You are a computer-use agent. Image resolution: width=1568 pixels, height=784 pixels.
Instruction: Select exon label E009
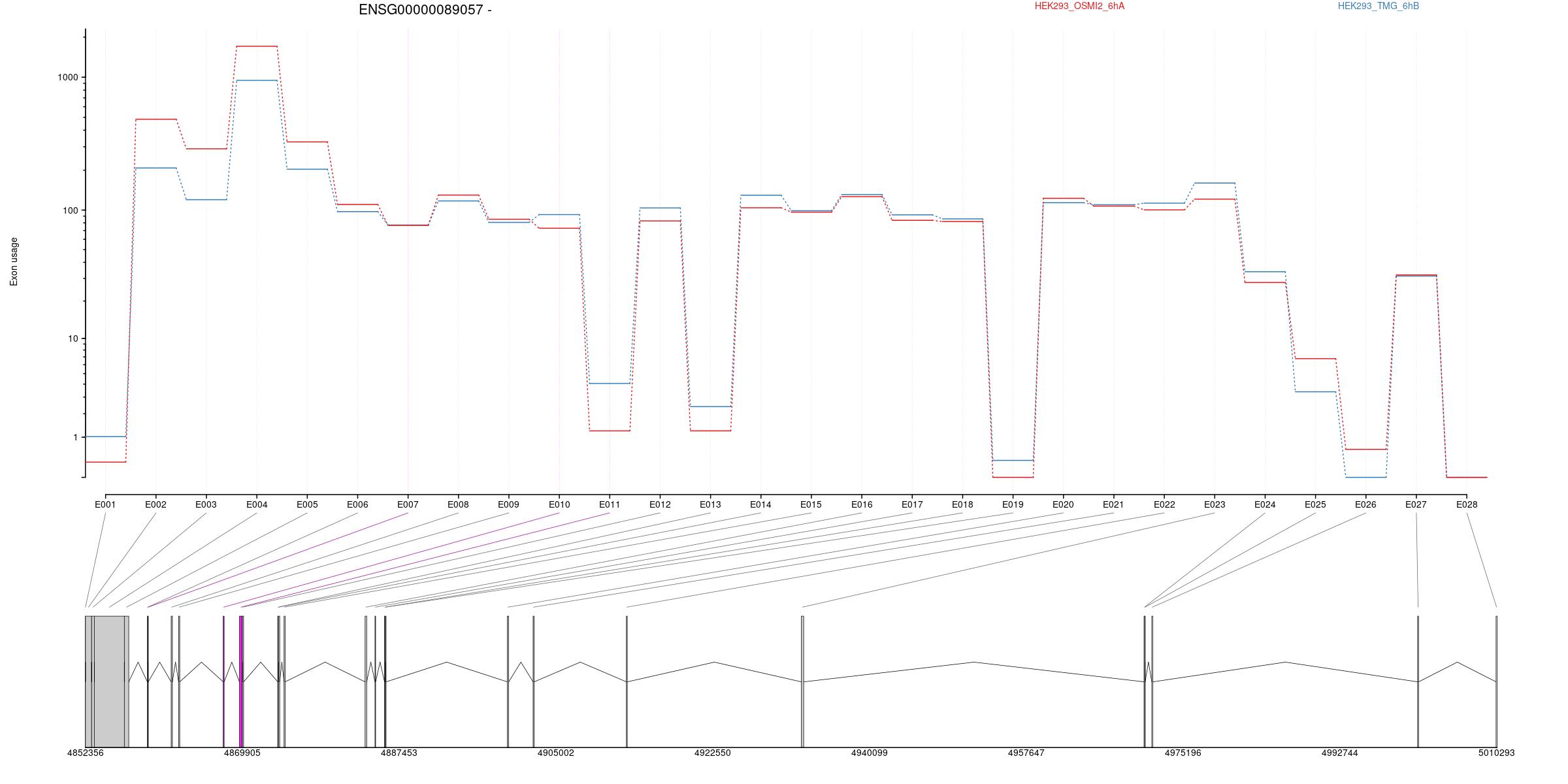[508, 504]
